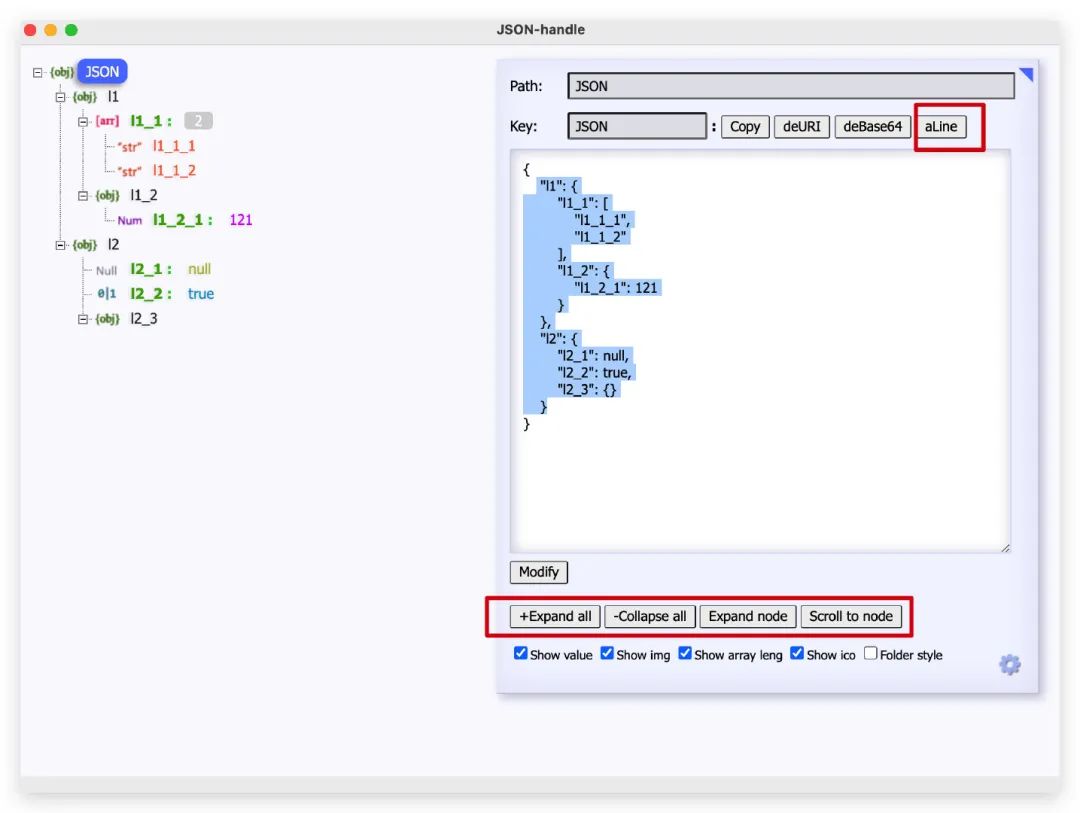Screen dimensions: 1080x813
Task: Click the blue corner triangle on panel
Action: [1025, 74]
